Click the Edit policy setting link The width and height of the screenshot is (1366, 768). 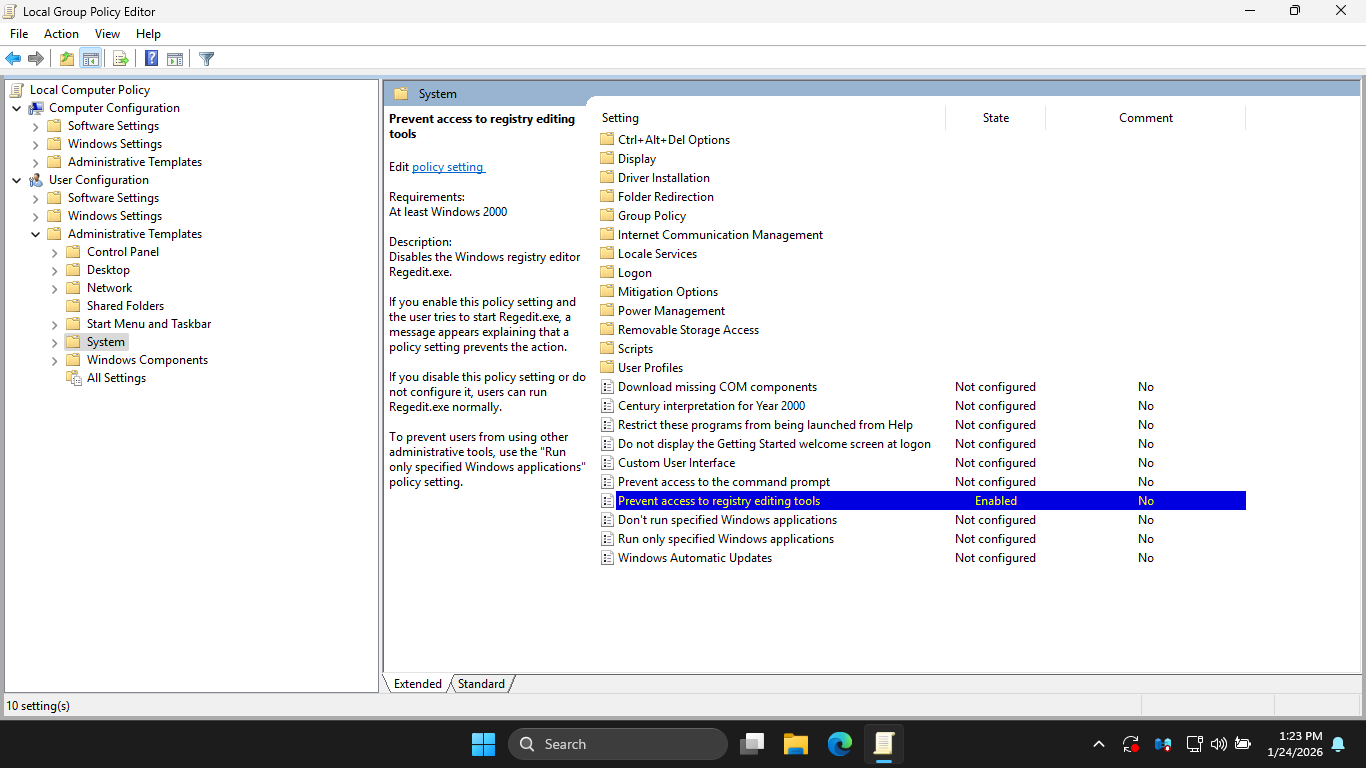(447, 167)
